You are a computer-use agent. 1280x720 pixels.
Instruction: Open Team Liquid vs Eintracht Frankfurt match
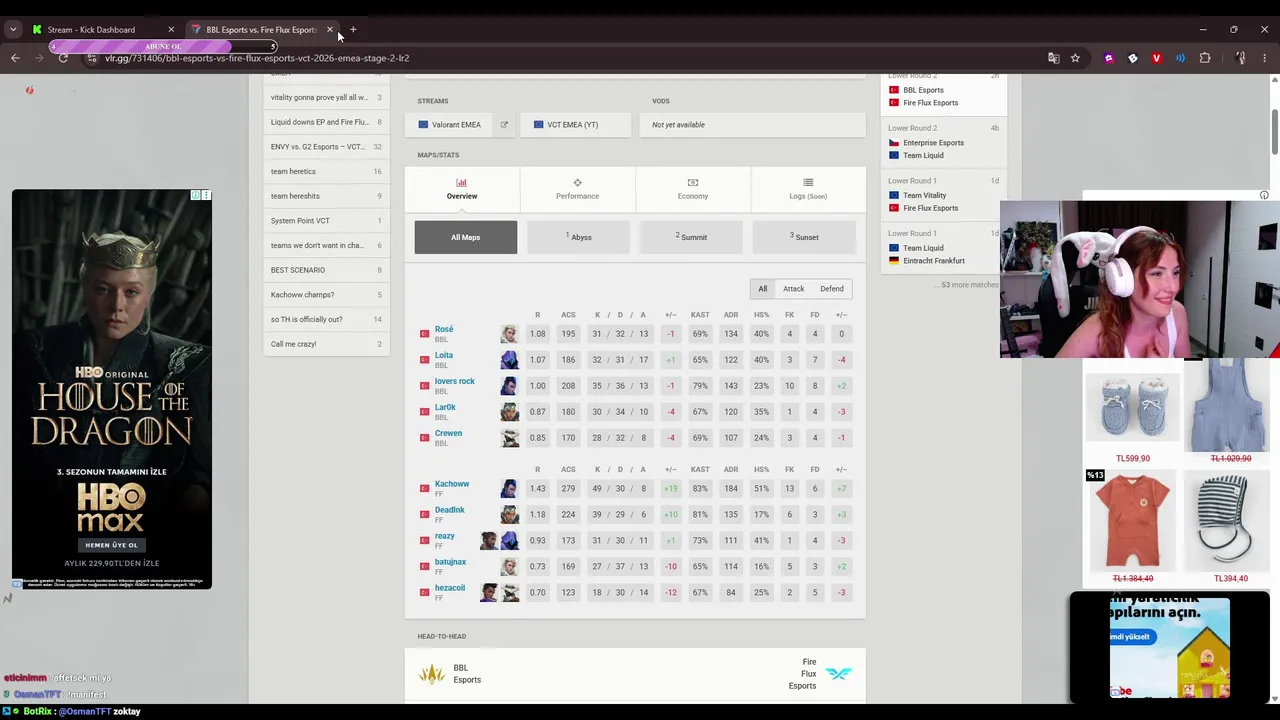[x=943, y=247]
